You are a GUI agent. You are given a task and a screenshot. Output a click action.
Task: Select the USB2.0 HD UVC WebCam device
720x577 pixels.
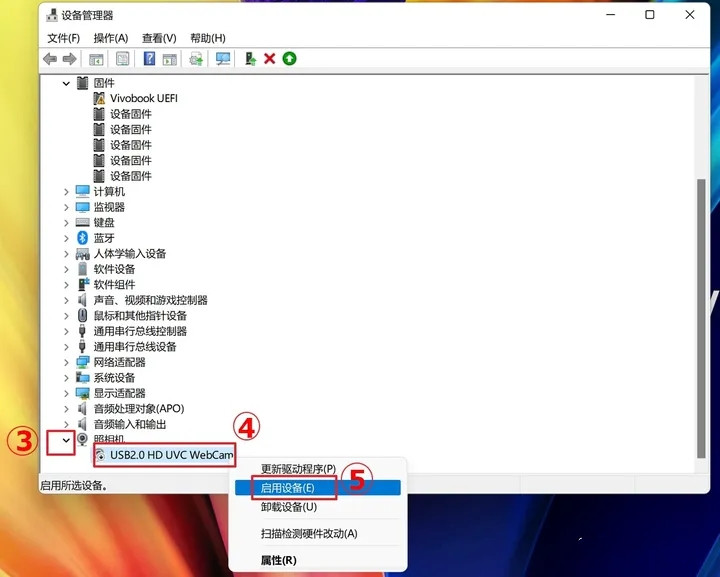(170, 456)
